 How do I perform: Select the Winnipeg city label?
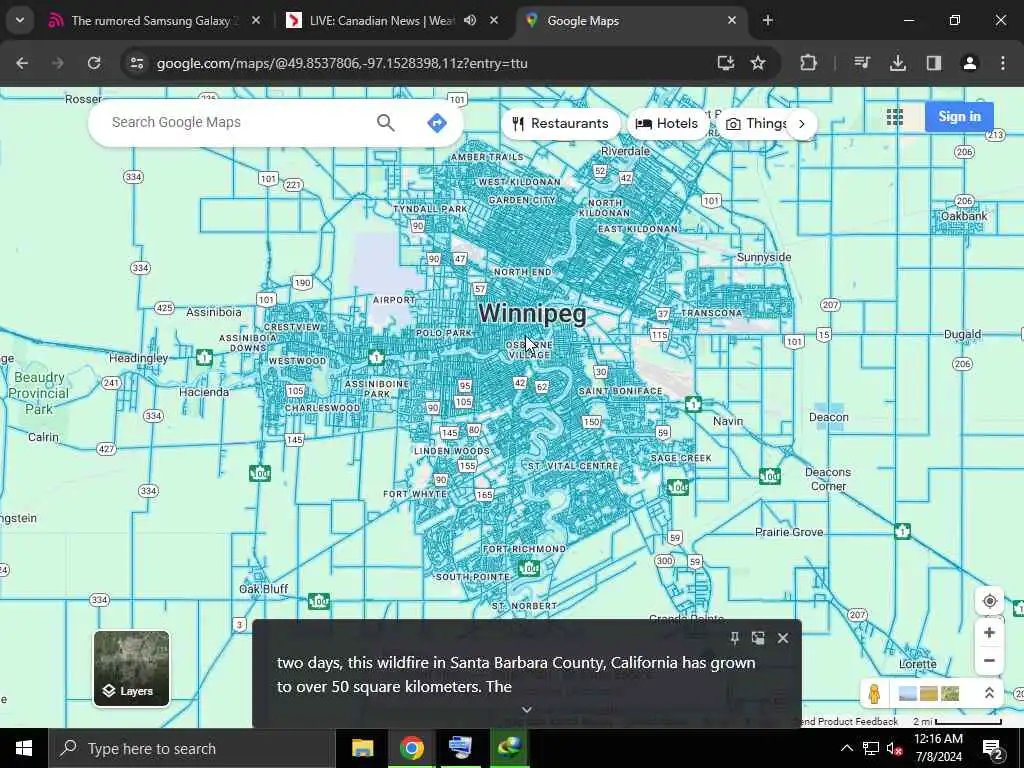click(532, 313)
